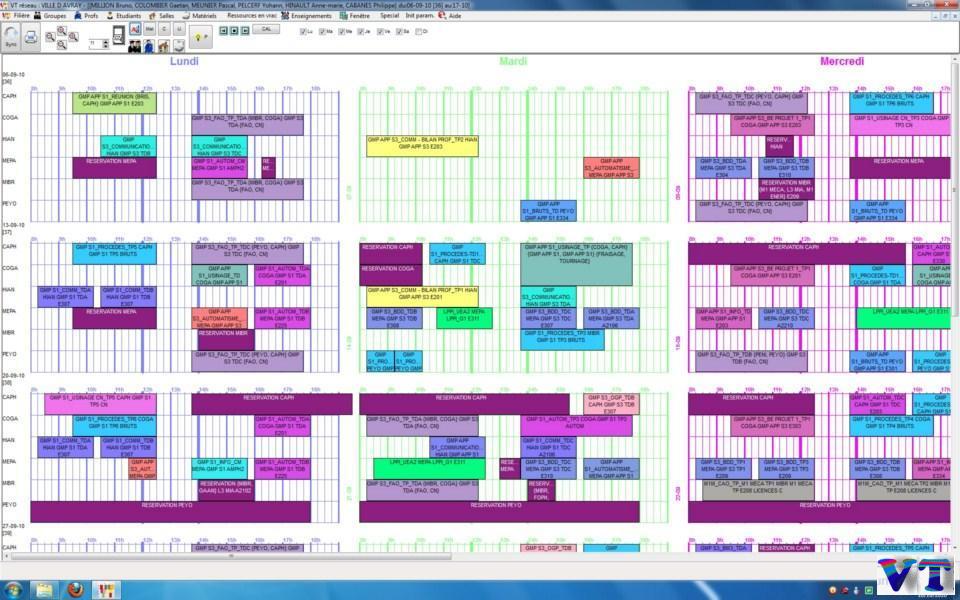
Task: Click the light bulb hint icon
Action: pyautogui.click(x=199, y=37)
